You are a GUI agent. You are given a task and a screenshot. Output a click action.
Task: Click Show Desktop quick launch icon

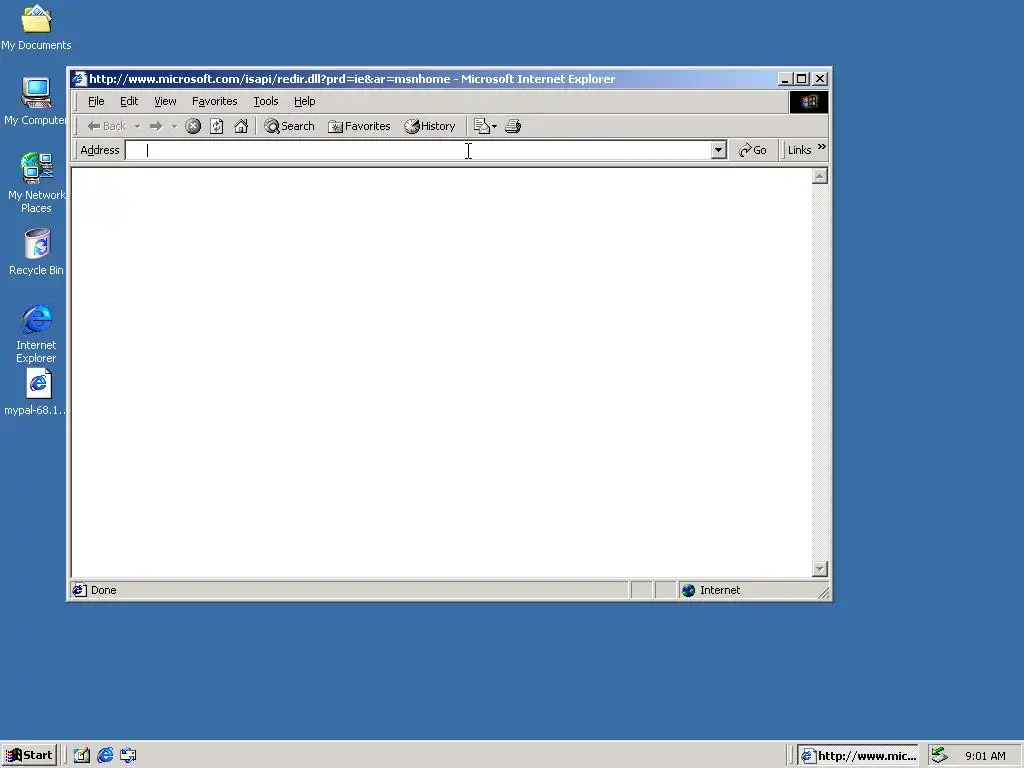[x=82, y=755]
